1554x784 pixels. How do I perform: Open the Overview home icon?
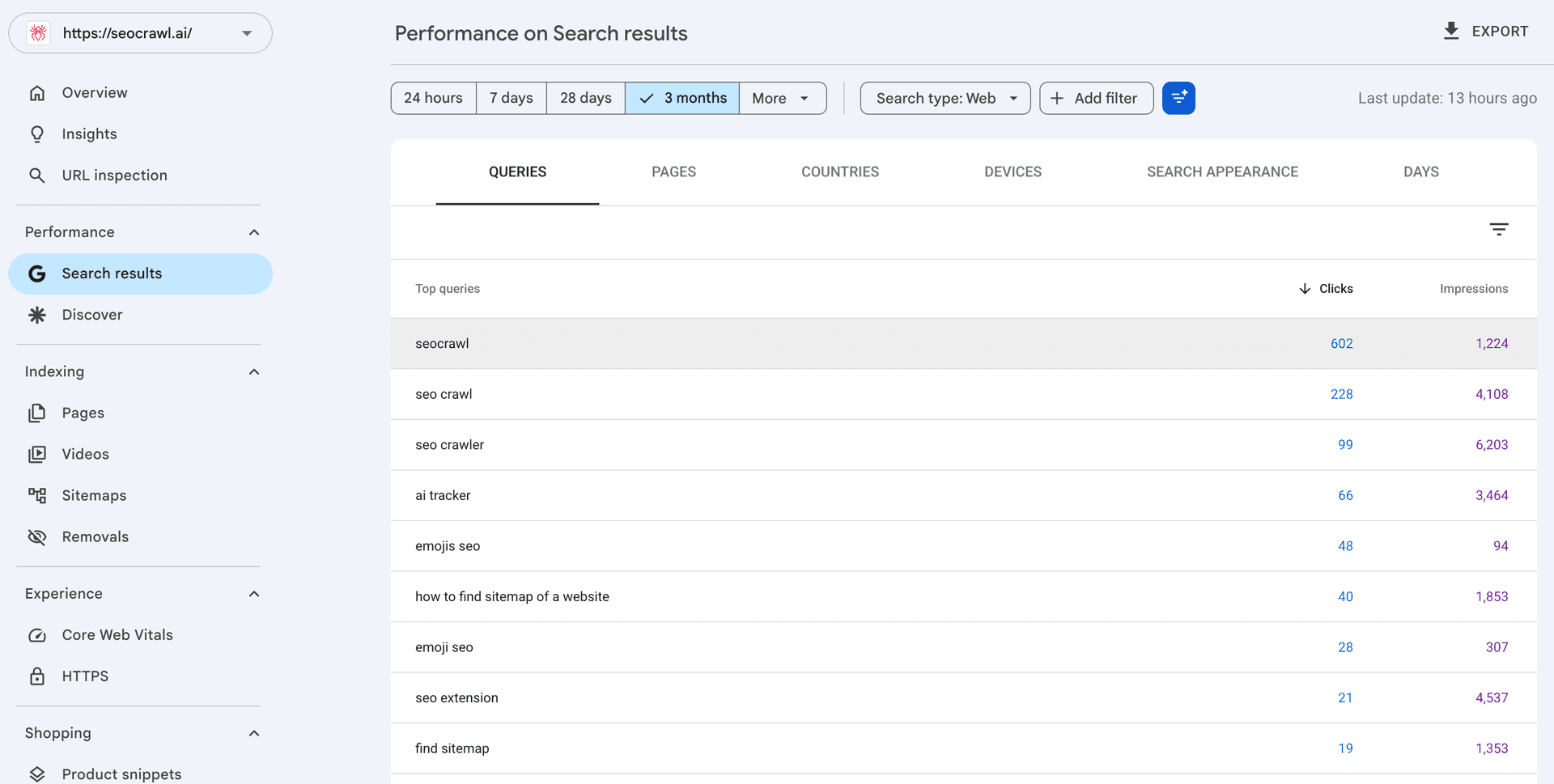coord(37,93)
